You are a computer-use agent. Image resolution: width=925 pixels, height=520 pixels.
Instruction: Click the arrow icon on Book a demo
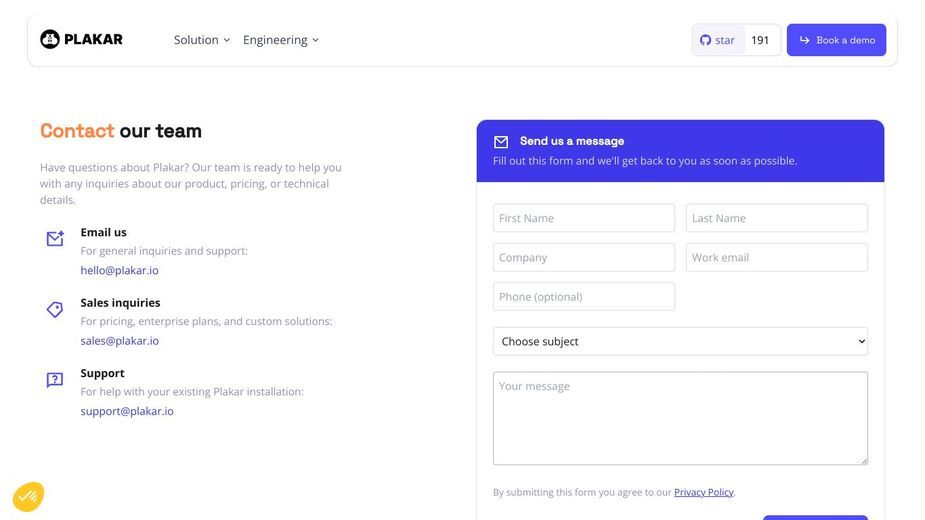pyautogui.click(x=805, y=40)
